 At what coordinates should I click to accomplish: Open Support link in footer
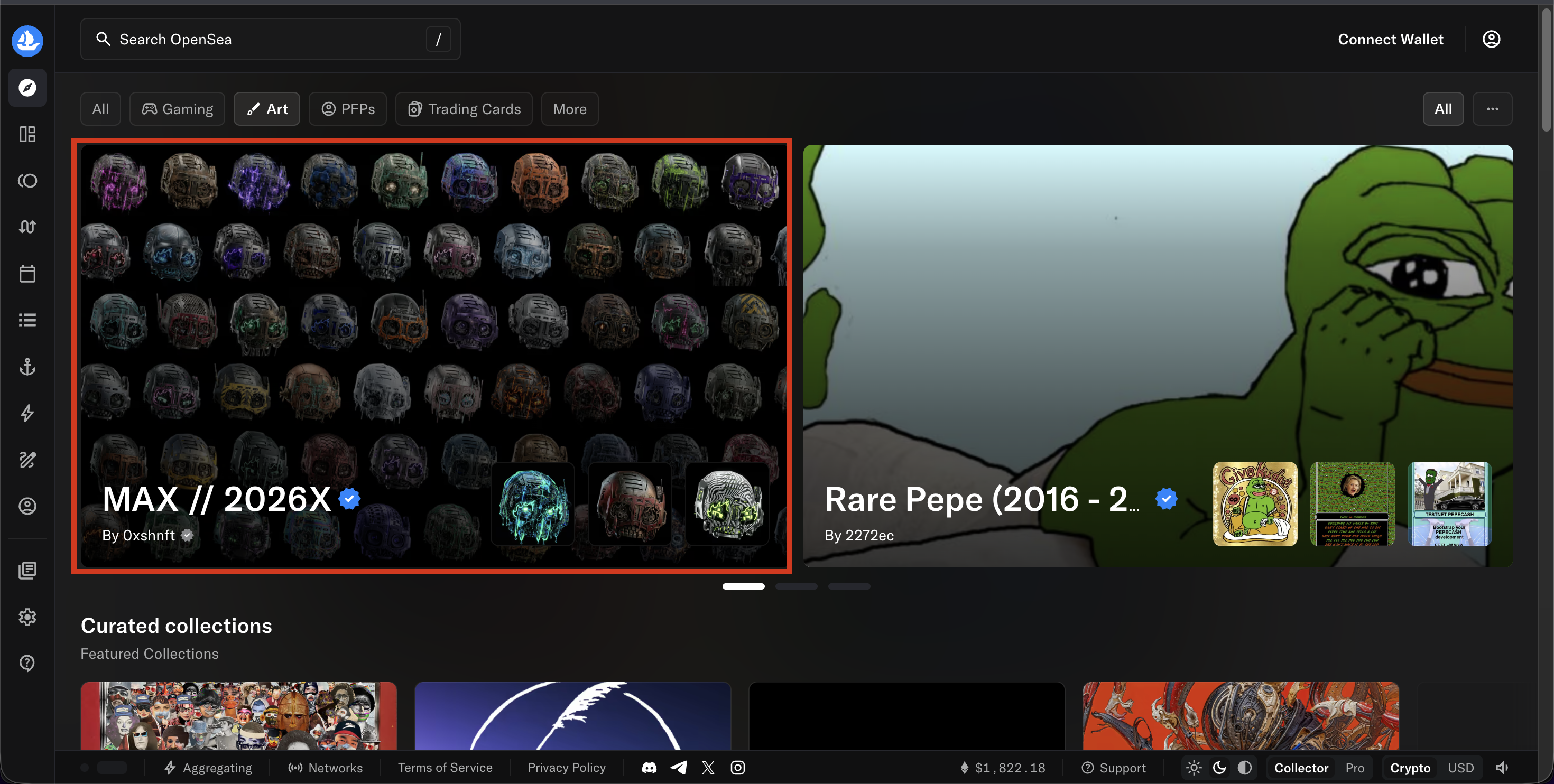[x=1114, y=768]
